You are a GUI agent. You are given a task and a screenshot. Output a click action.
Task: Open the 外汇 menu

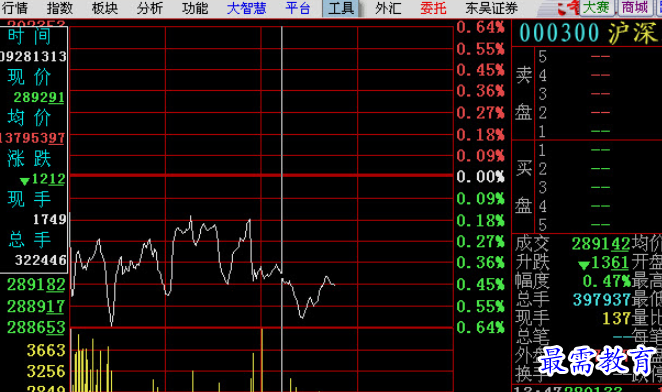point(388,8)
